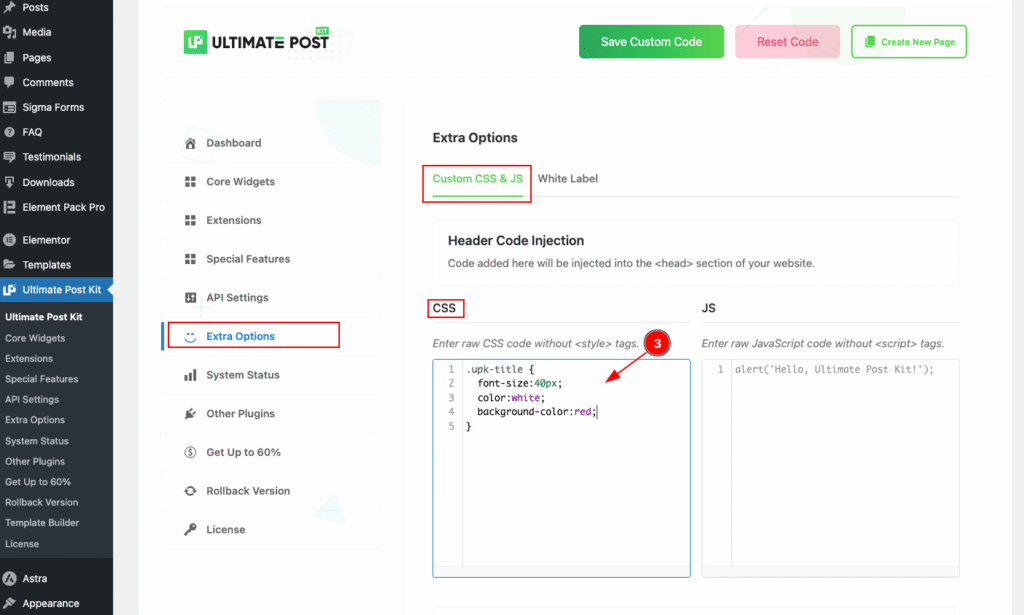Open License submenu link in WordPress sidebar
Image resolution: width=1024 pixels, height=615 pixels.
click(22, 544)
